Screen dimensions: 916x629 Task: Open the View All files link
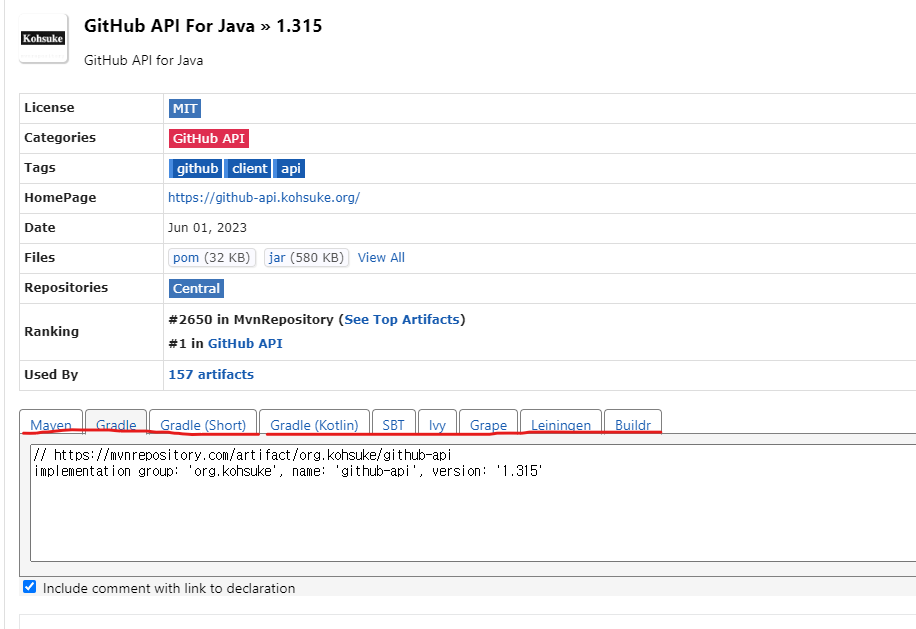pos(381,258)
